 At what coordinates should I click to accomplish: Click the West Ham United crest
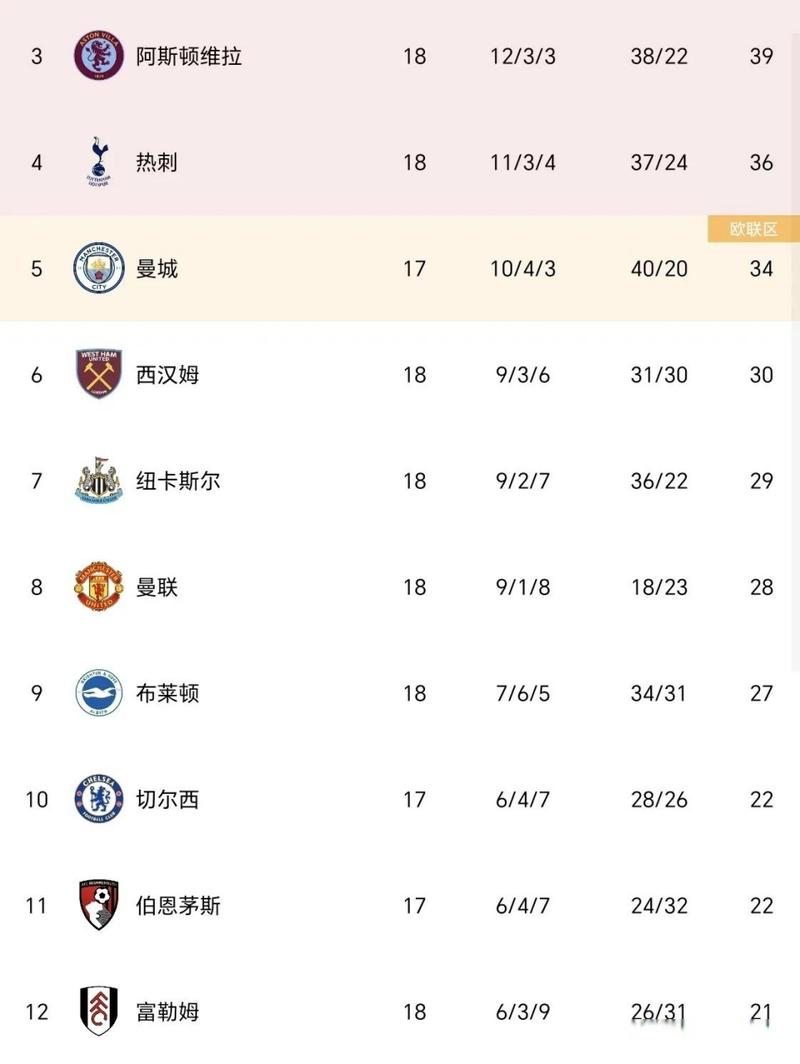98,374
